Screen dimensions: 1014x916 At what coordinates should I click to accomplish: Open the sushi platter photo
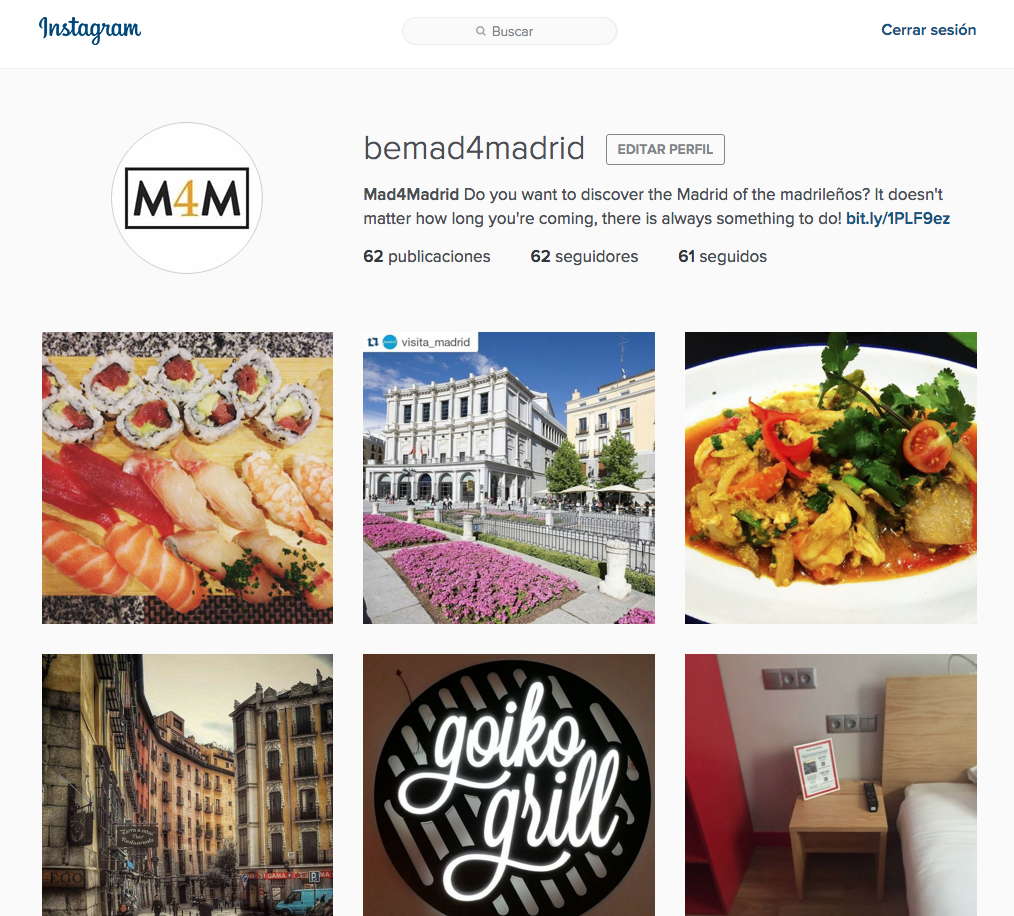(188, 478)
